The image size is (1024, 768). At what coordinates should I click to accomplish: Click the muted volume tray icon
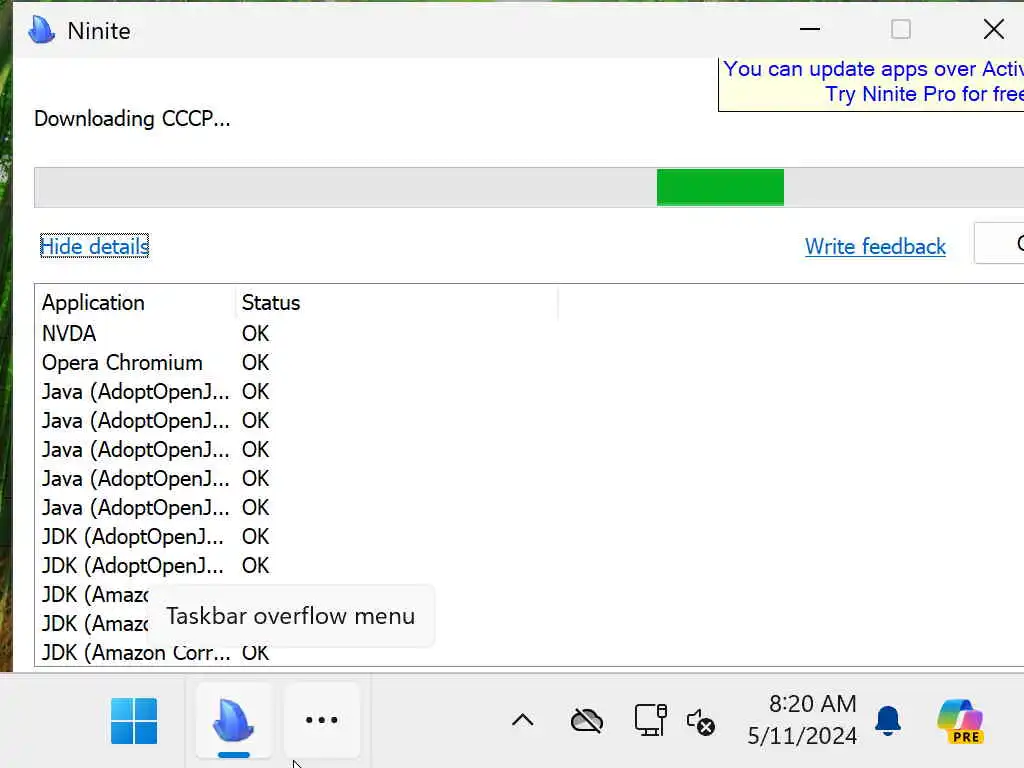click(701, 722)
